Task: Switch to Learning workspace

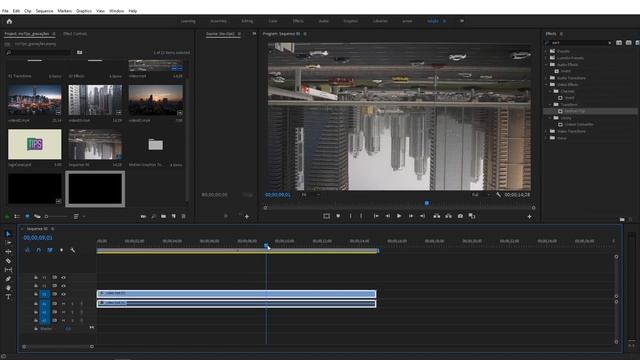Action: pos(188,21)
